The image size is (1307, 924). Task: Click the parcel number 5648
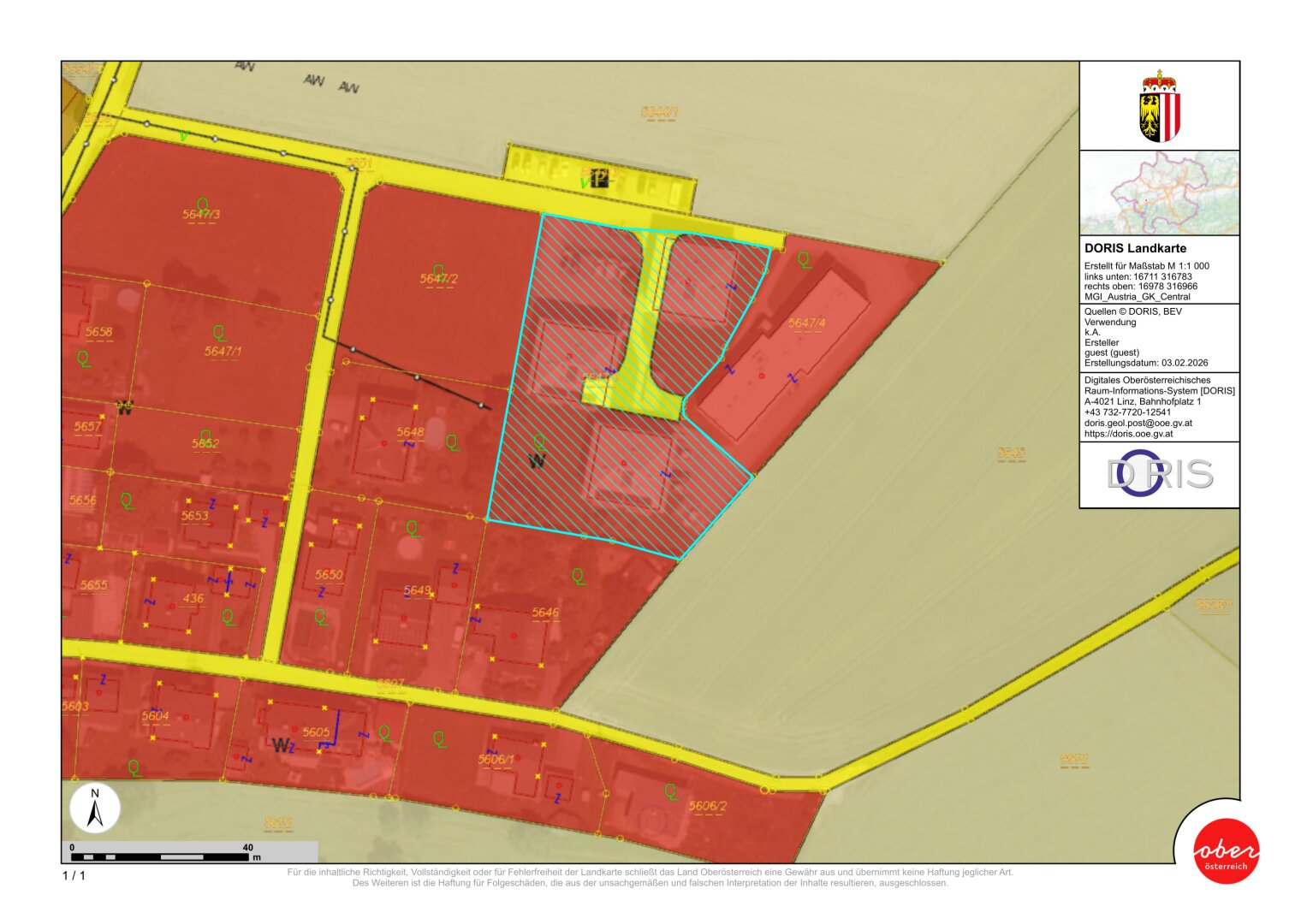click(x=410, y=432)
